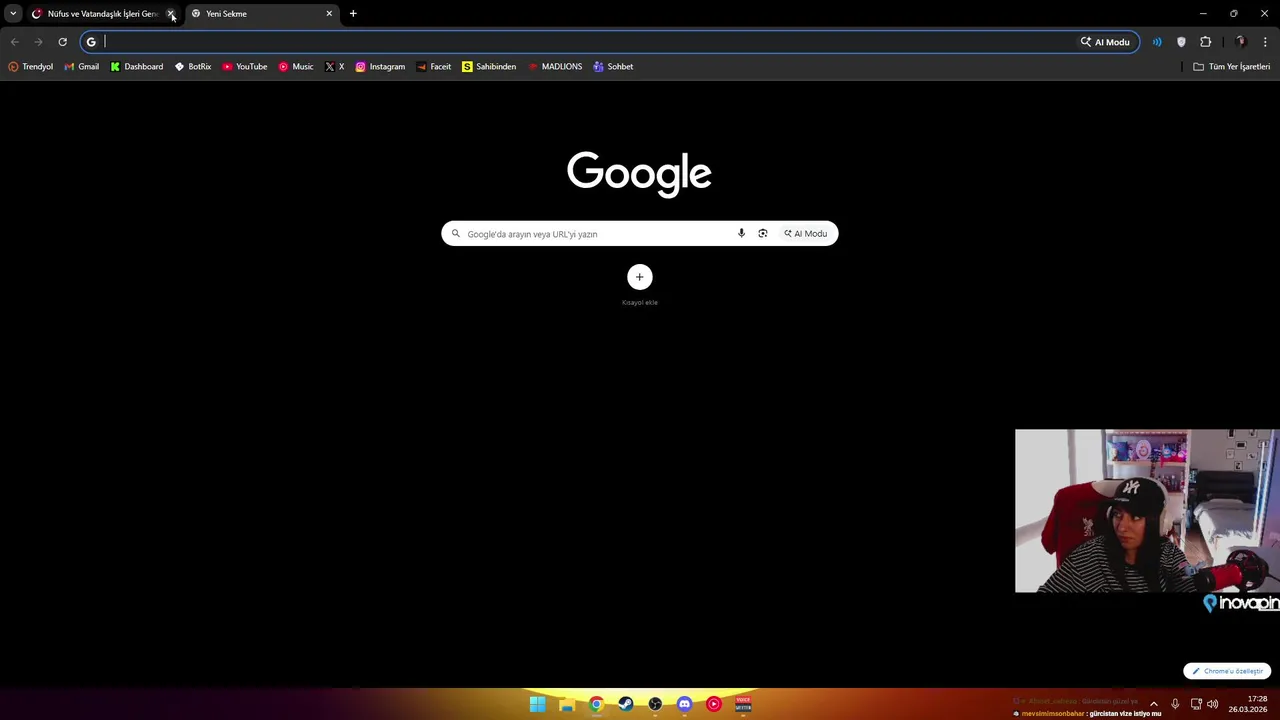Add a shortcut with the plus circle
The width and height of the screenshot is (1280, 720).
tap(640, 277)
